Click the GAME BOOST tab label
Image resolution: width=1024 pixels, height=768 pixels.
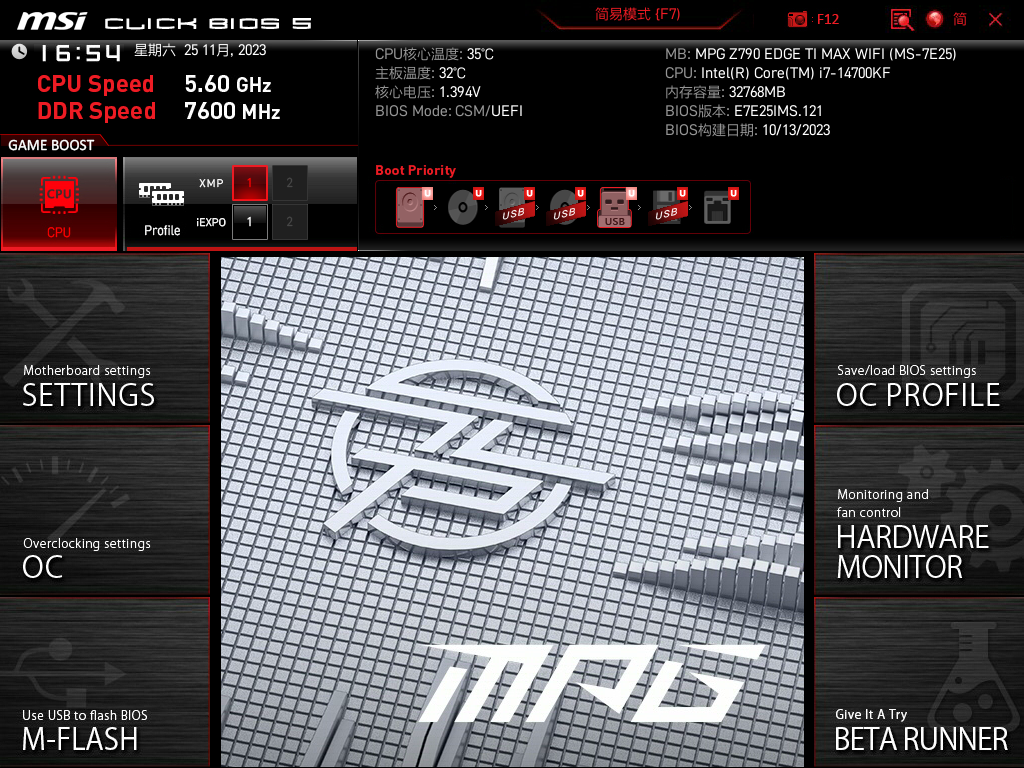(51, 145)
